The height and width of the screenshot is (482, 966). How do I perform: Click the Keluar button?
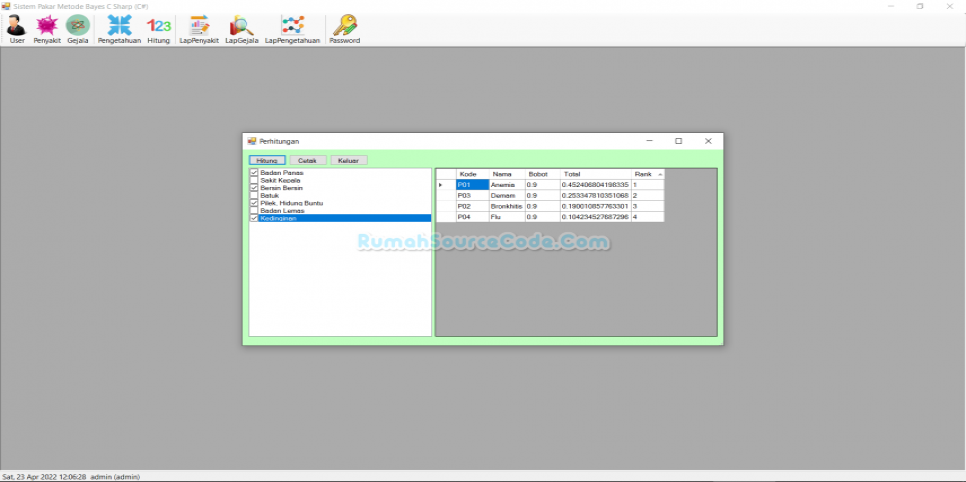click(349, 160)
